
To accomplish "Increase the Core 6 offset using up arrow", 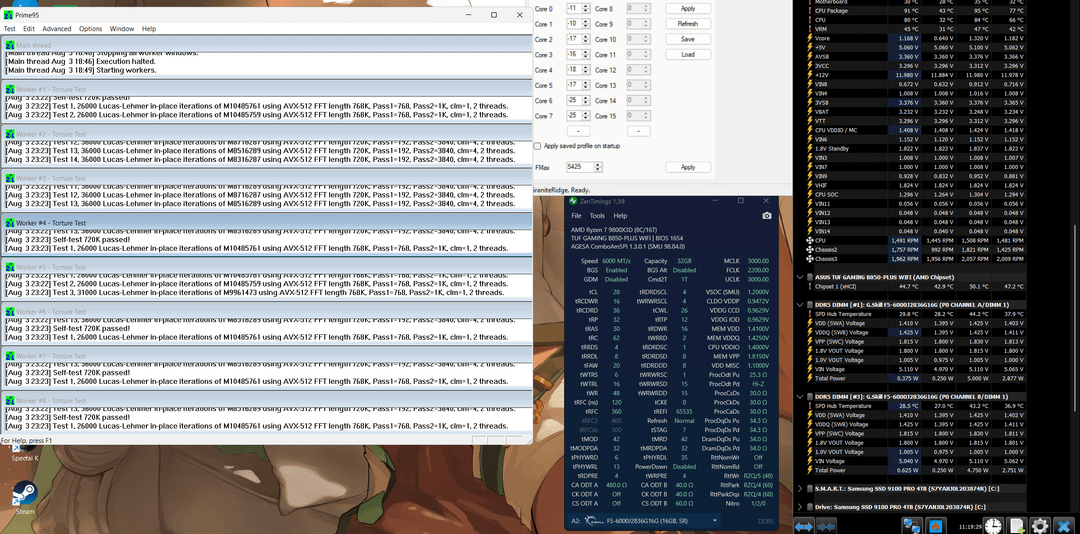I will click(585, 99).
